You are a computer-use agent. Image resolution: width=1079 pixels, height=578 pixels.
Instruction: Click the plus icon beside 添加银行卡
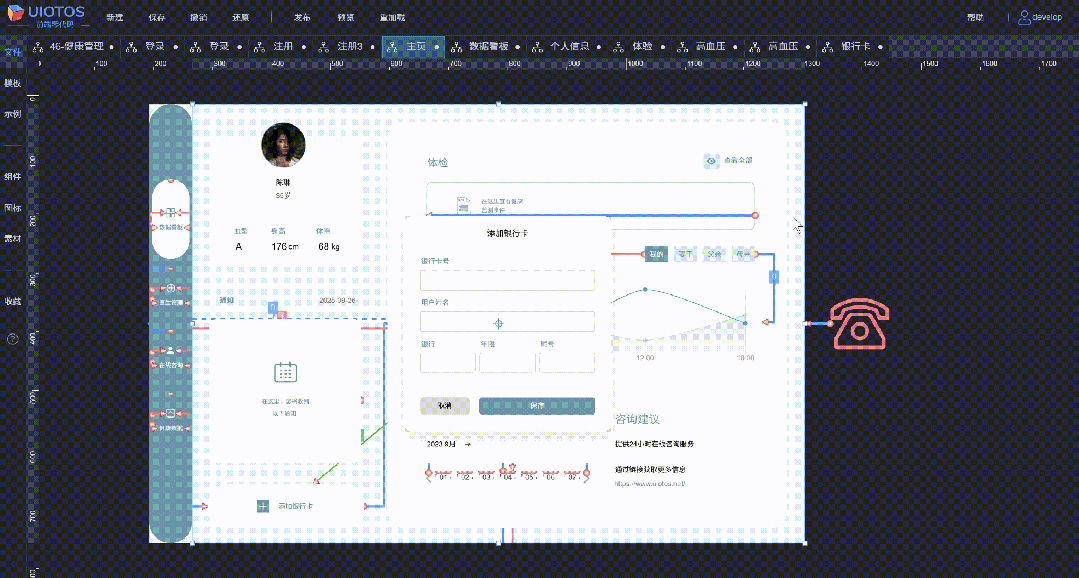tap(263, 506)
